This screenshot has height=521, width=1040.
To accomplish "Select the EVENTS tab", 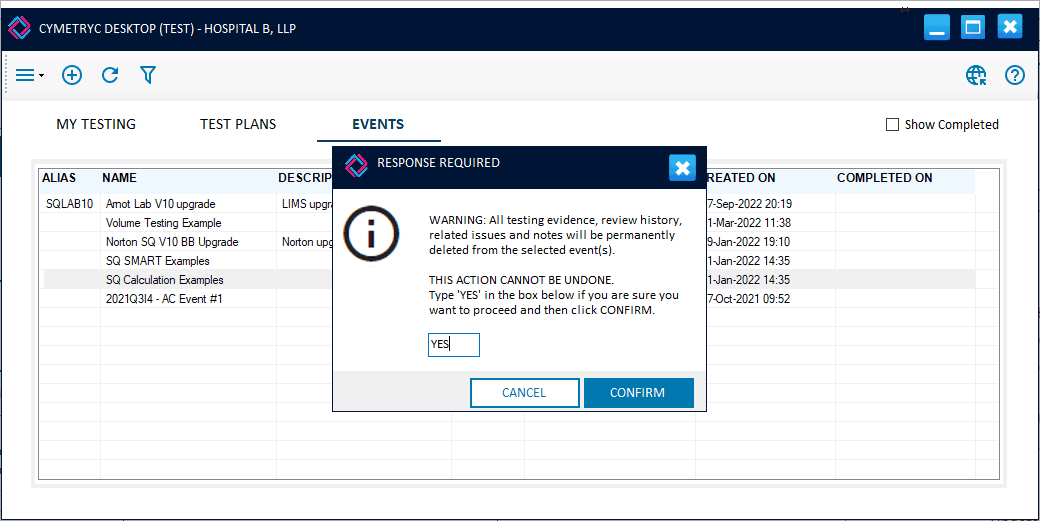I will [378, 124].
